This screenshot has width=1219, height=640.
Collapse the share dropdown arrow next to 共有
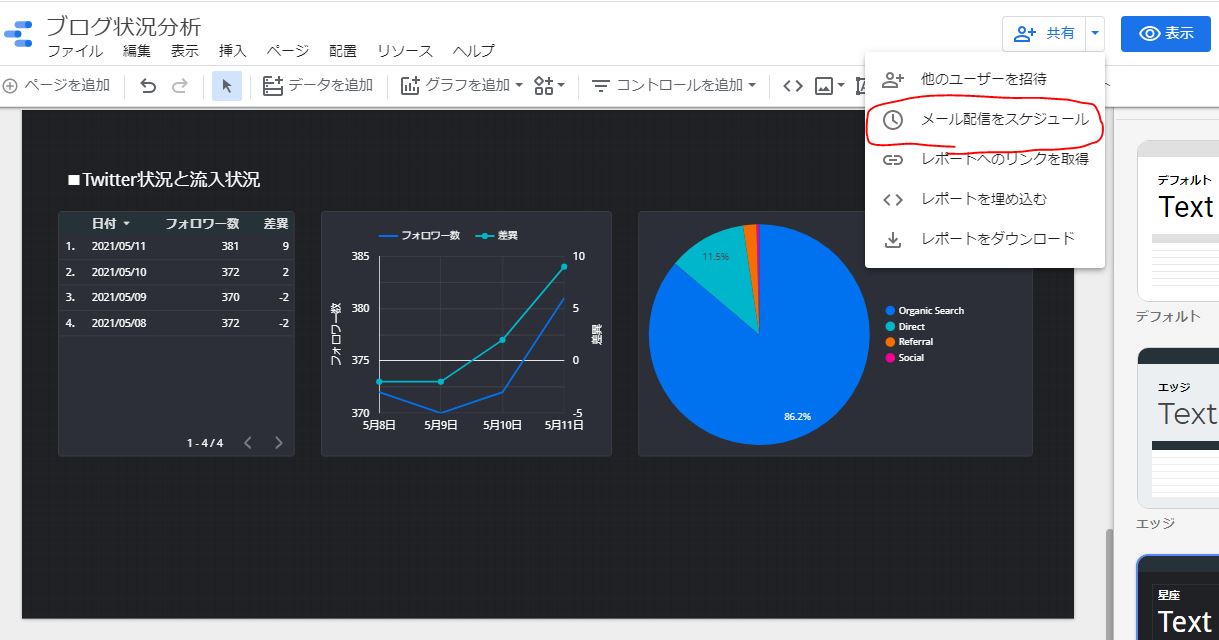[1096, 33]
